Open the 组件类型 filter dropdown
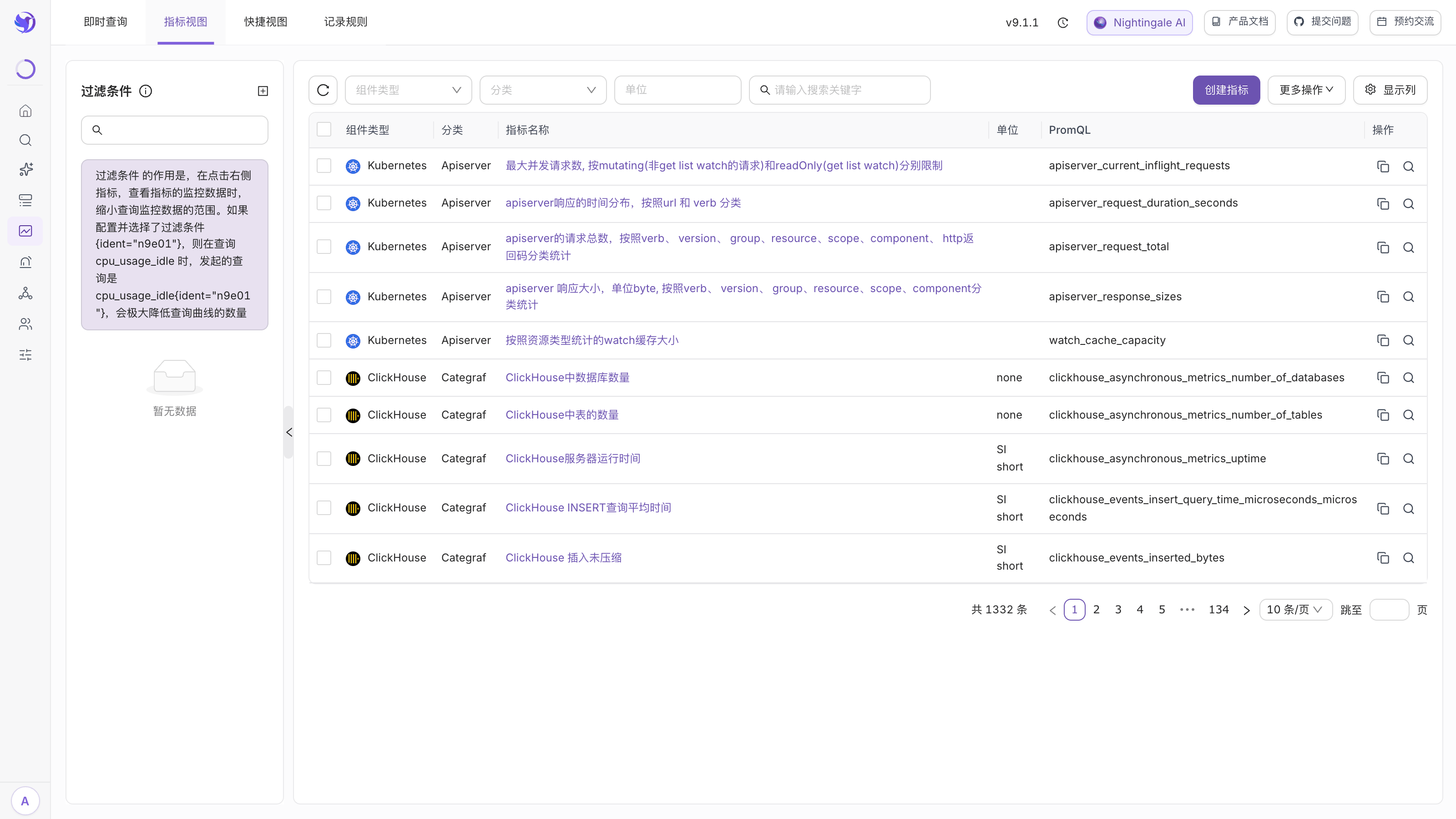 [408, 90]
